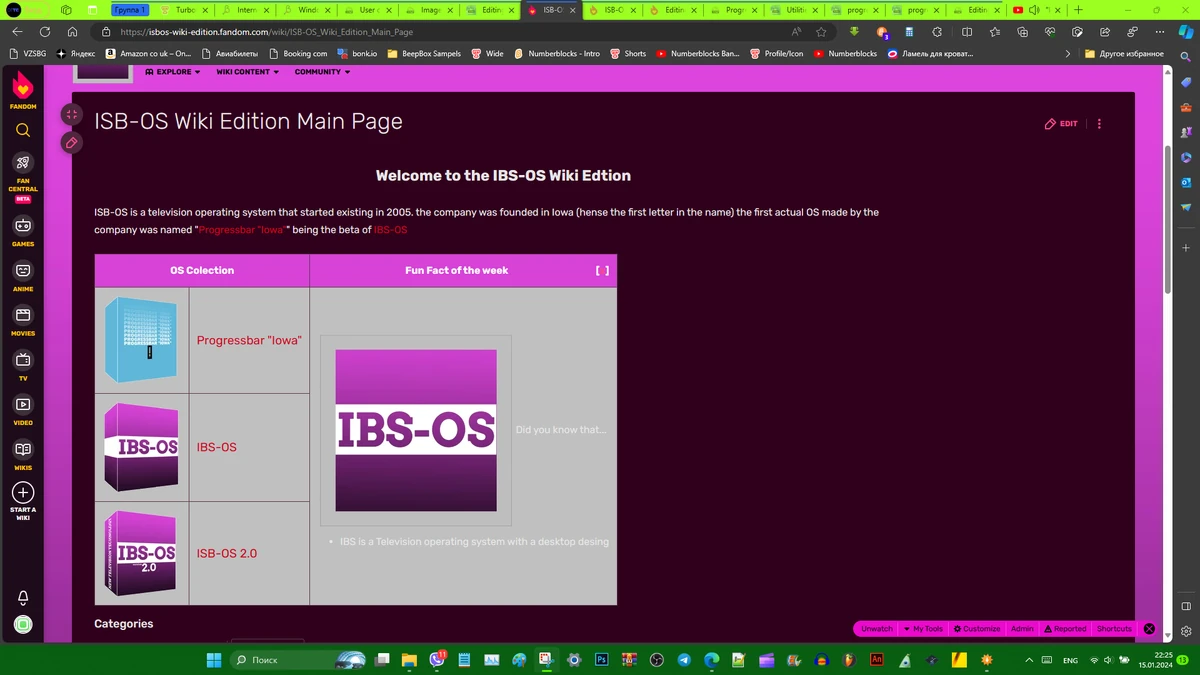Open the COMMUNITY menu
Image resolution: width=1200 pixels, height=675 pixels.
319,71
